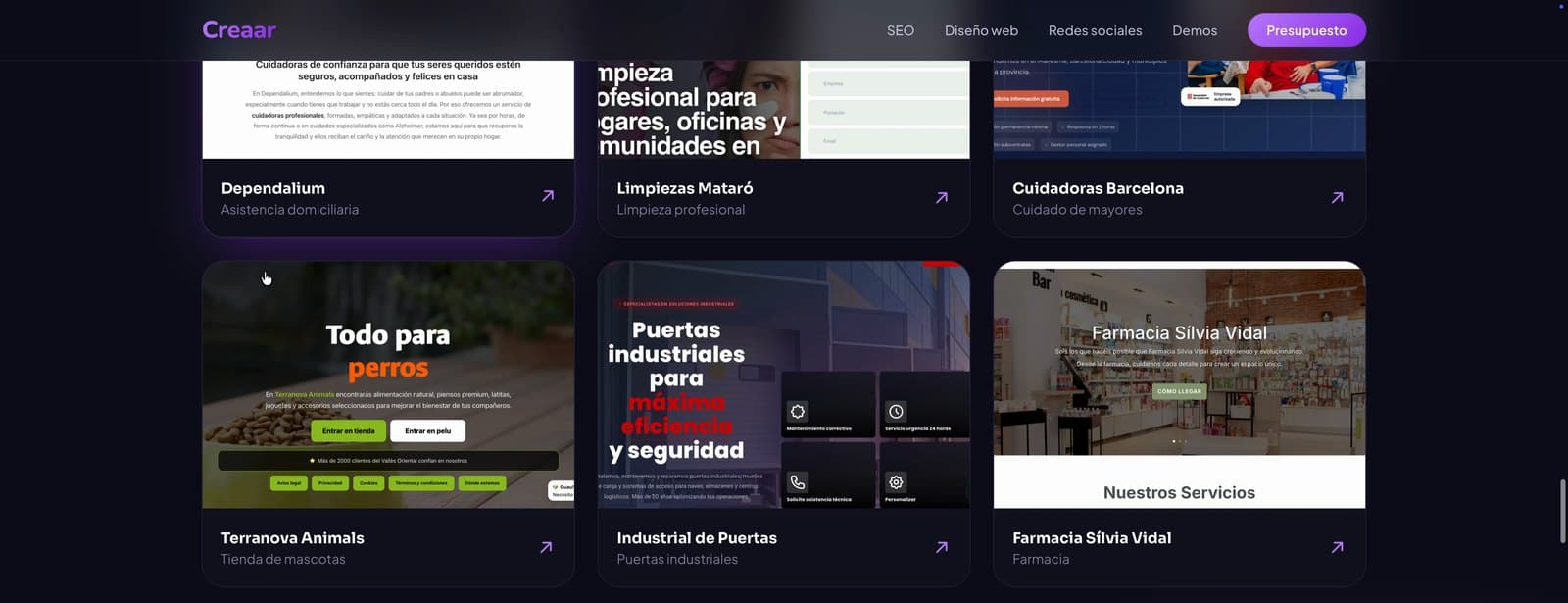Click the Creaar logo
This screenshot has width=1568, height=603.
click(x=239, y=30)
